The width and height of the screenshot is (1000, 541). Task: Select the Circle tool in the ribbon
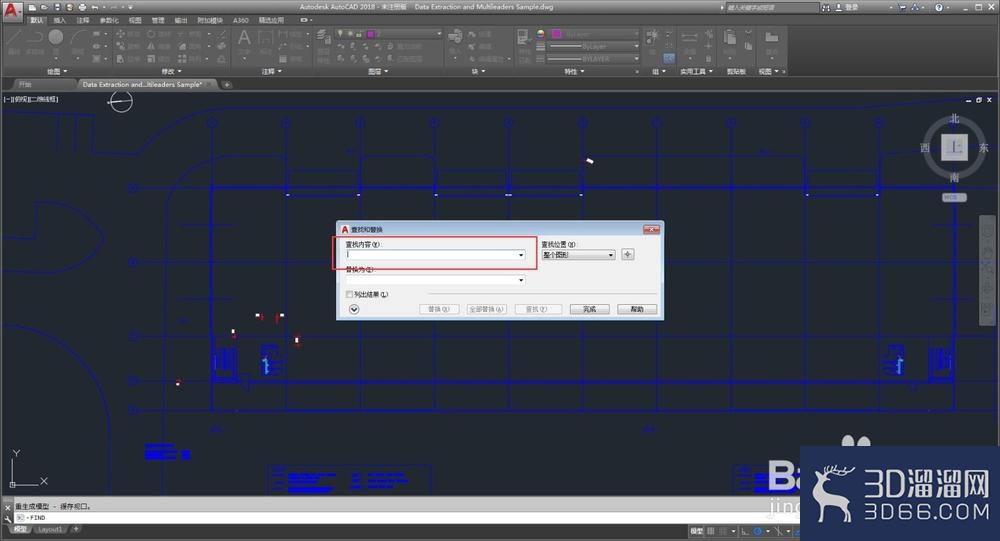click(55, 38)
